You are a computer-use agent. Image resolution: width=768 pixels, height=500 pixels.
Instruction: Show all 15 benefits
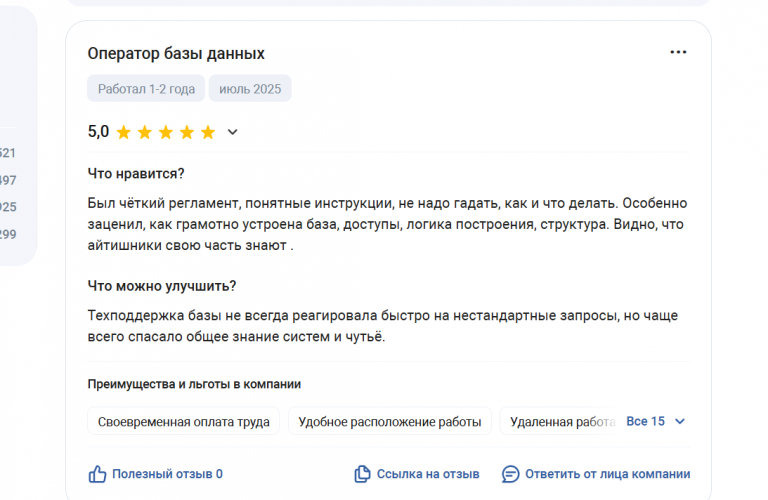pos(645,421)
